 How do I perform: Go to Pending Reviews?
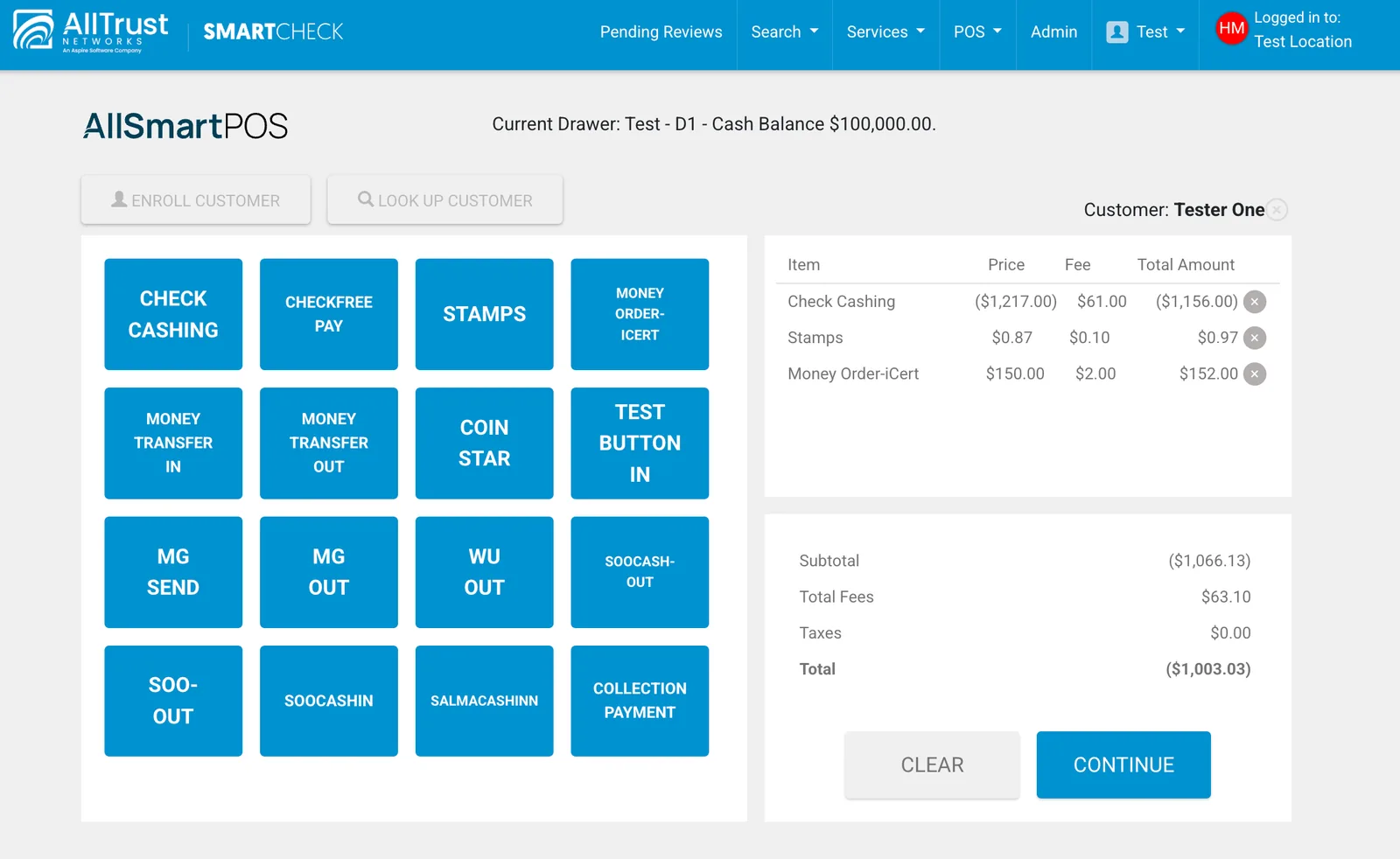tap(661, 32)
